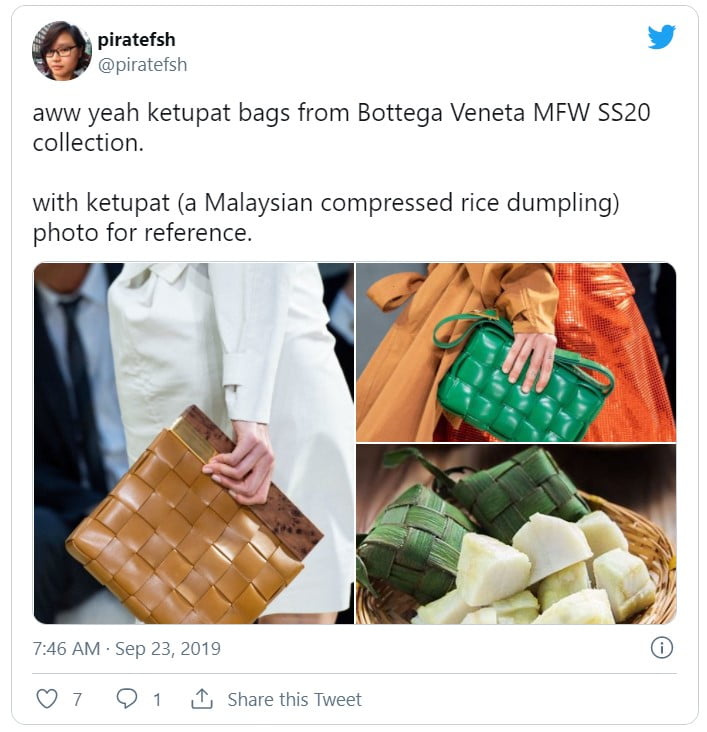
Task: Open the info circle icon
Action: coord(661,648)
